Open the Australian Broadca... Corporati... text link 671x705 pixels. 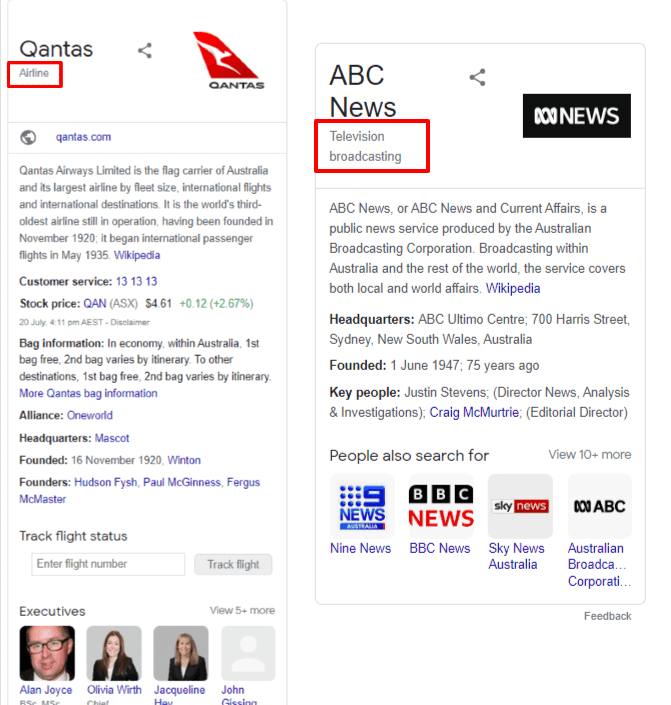(x=599, y=565)
